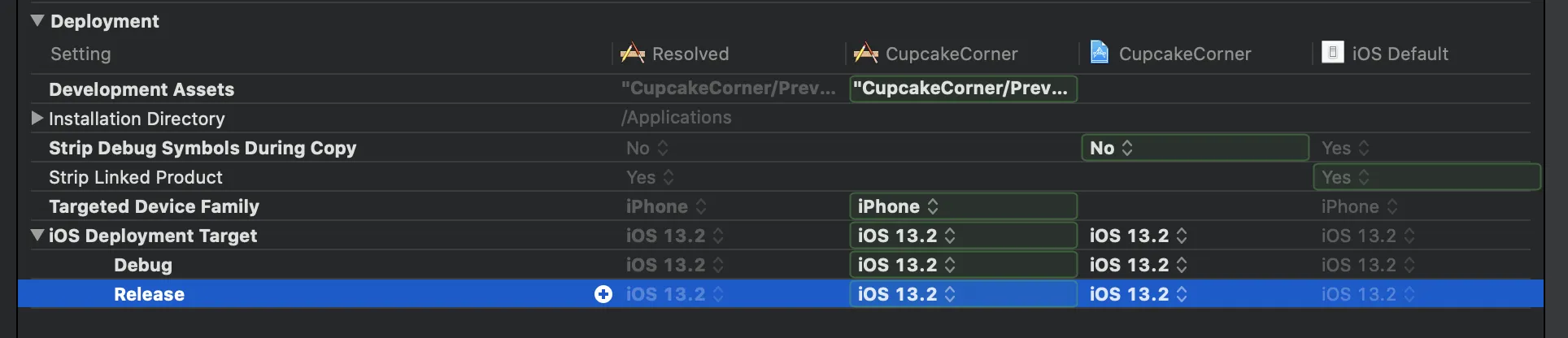Viewport: 1568px width, 338px height.
Task: Open Strip Linked Product iOS Default Yes dropdown
Action: 1345,177
